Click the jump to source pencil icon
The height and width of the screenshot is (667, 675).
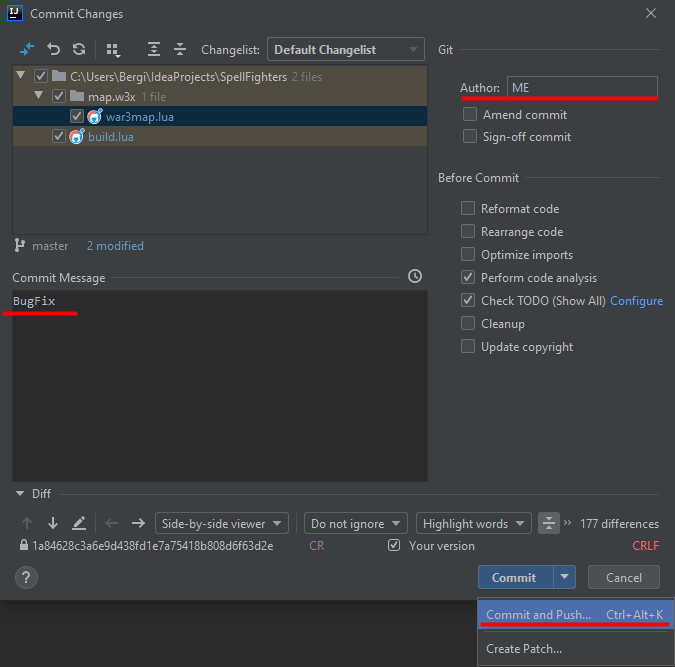(79, 523)
